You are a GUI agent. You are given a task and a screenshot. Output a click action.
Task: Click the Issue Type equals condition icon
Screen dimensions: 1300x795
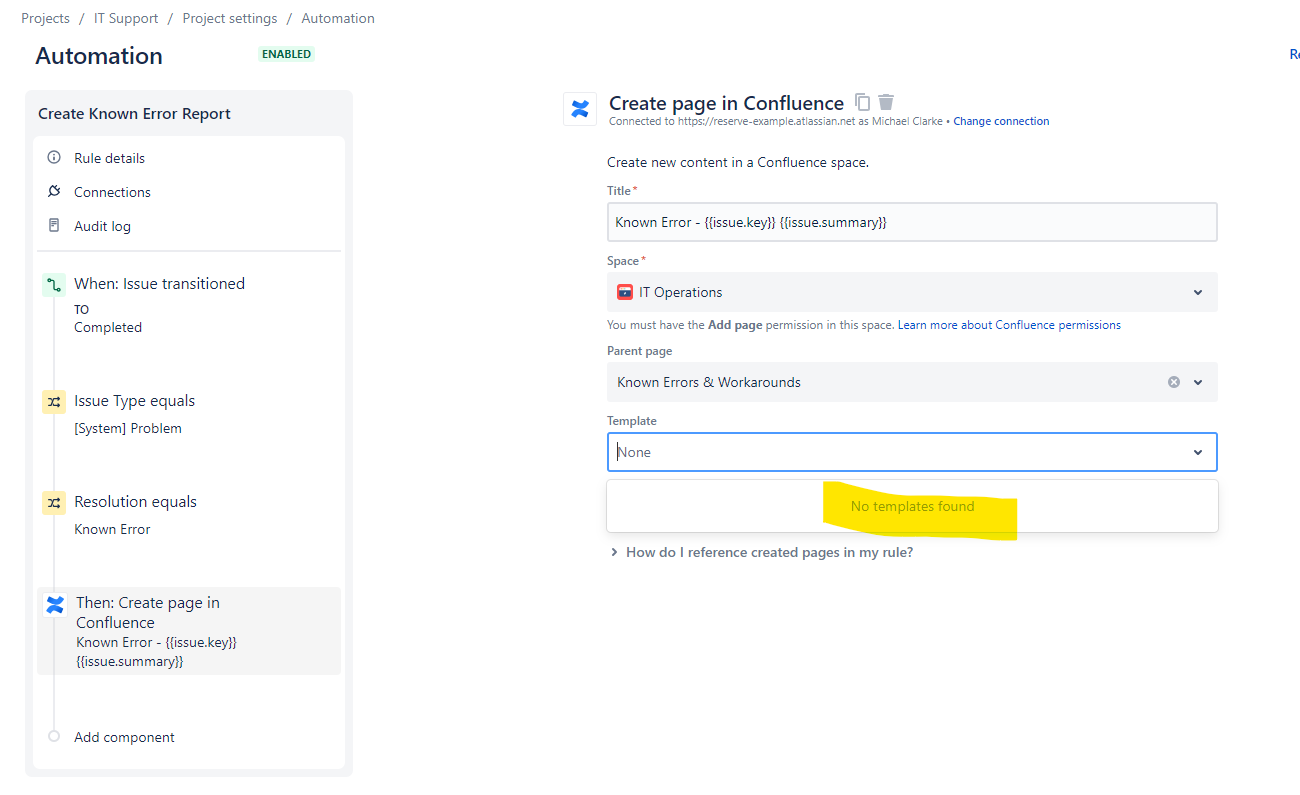tap(54, 402)
